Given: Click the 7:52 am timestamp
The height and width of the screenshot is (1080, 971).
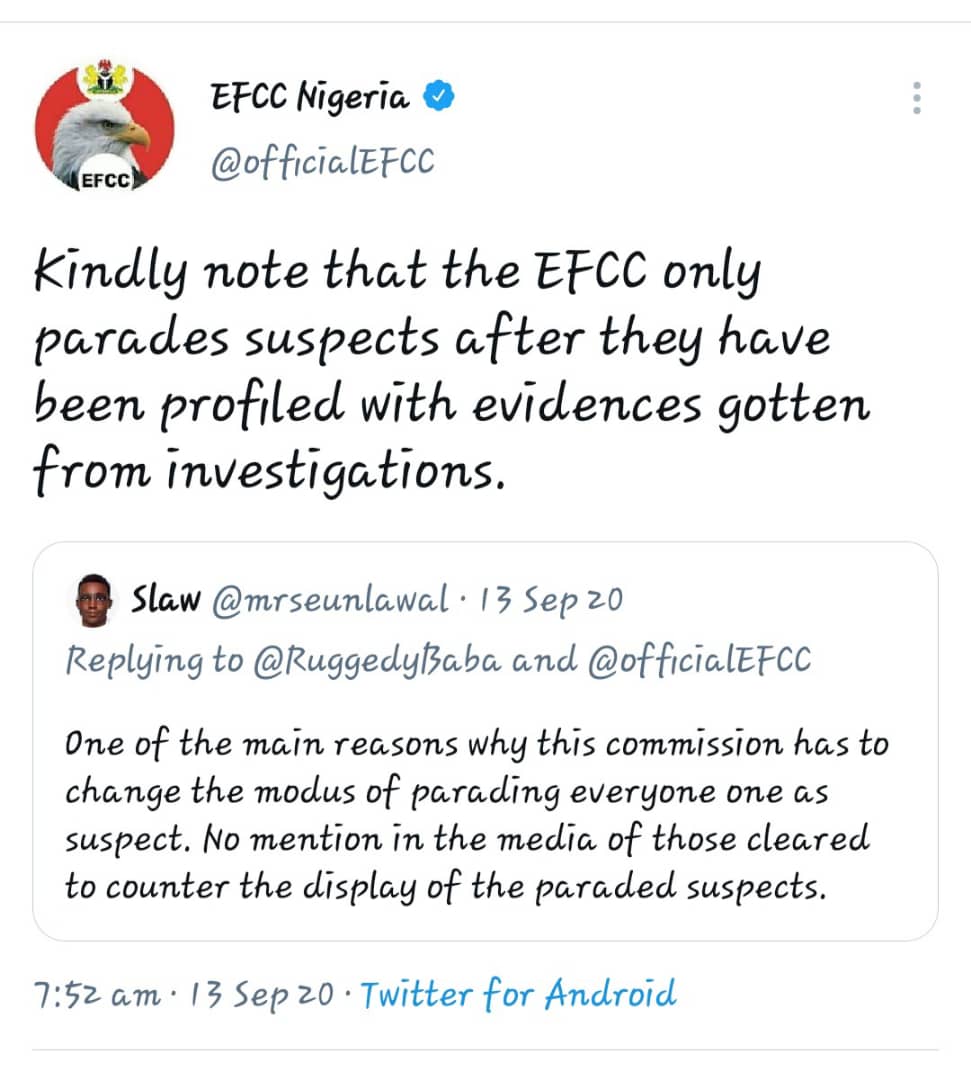Looking at the screenshot, I should click(x=96, y=994).
